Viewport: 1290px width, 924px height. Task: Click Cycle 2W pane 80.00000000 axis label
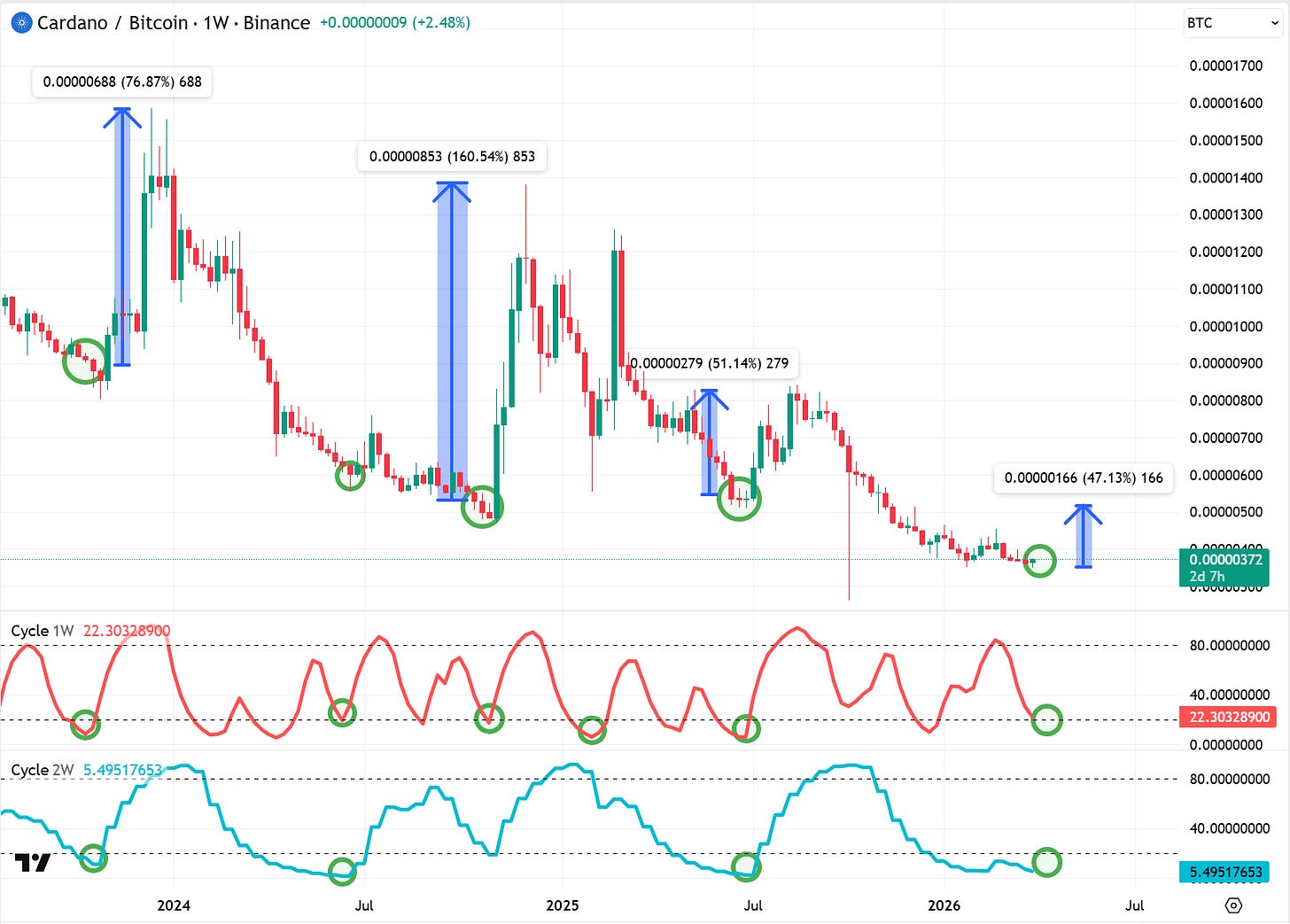1229,780
